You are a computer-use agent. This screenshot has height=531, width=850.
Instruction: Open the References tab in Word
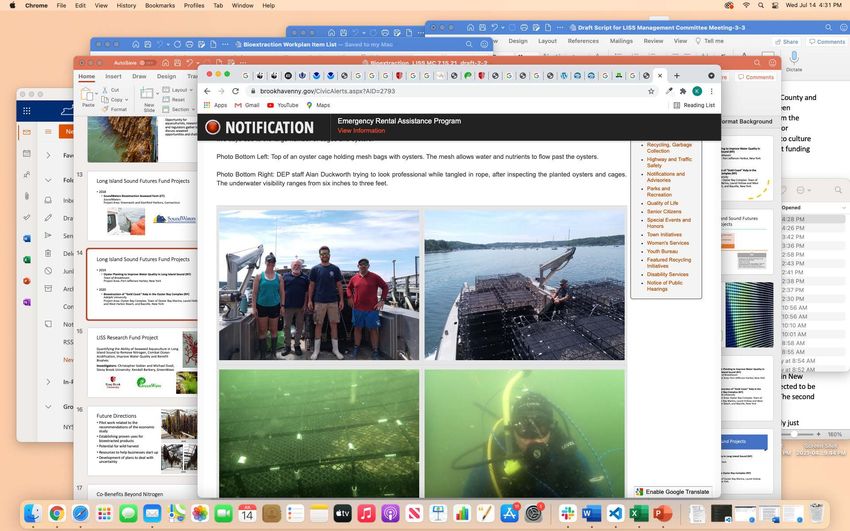583,41
